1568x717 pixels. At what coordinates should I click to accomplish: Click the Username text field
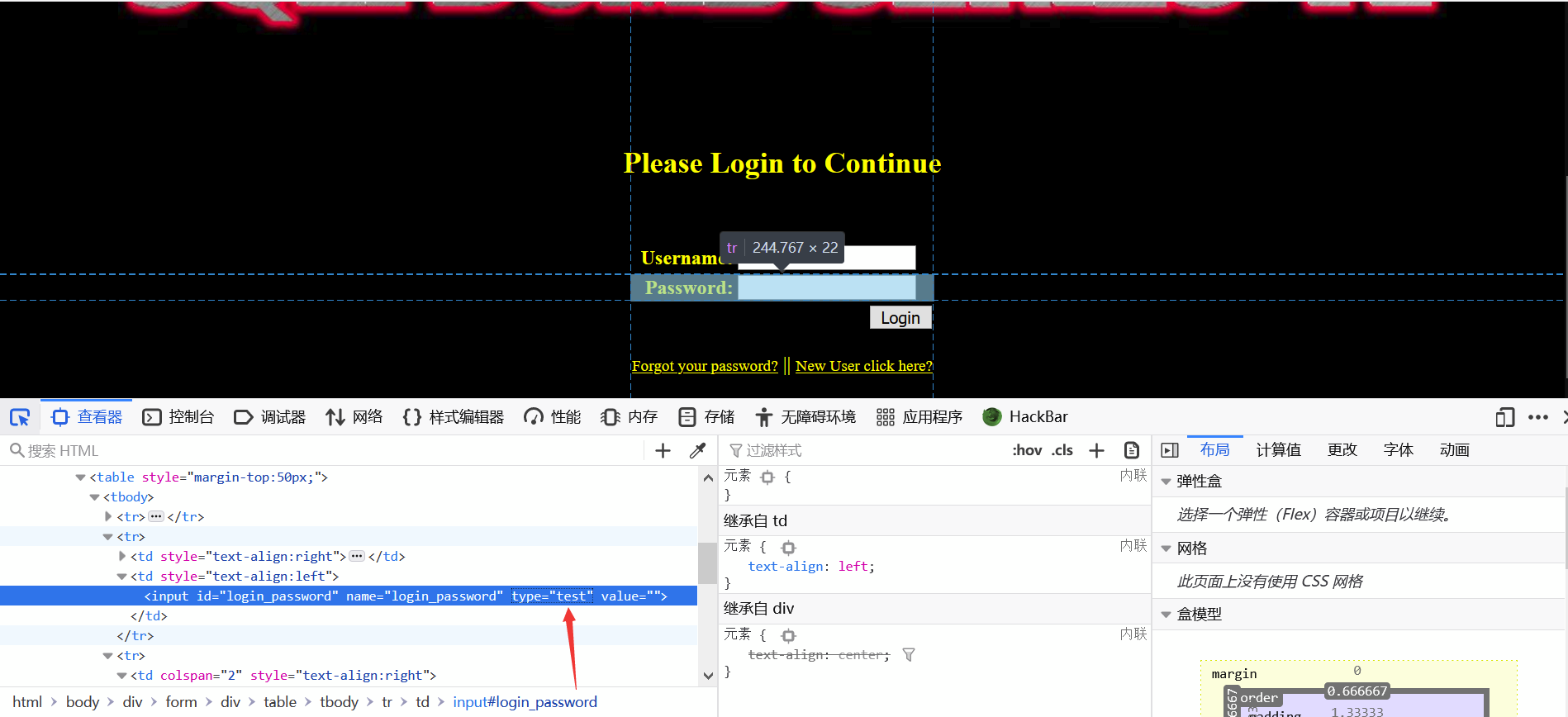(x=826, y=258)
